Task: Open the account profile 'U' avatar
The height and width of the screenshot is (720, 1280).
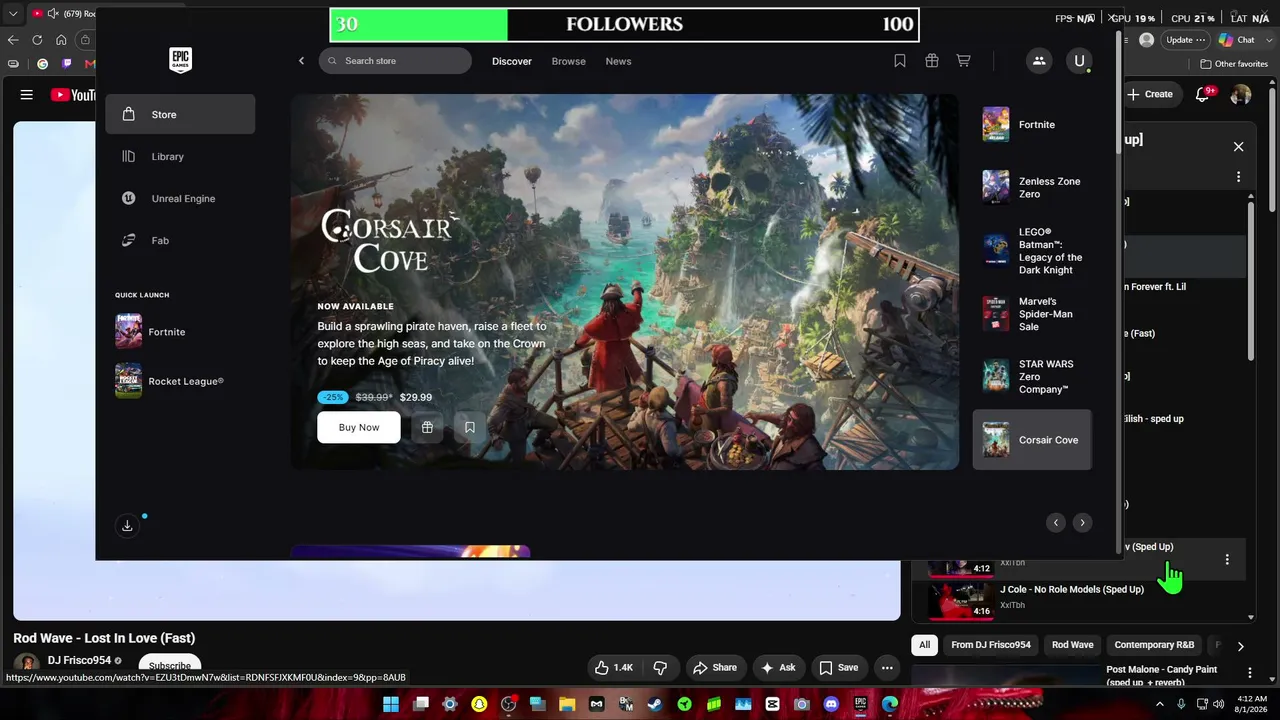Action: (1079, 61)
